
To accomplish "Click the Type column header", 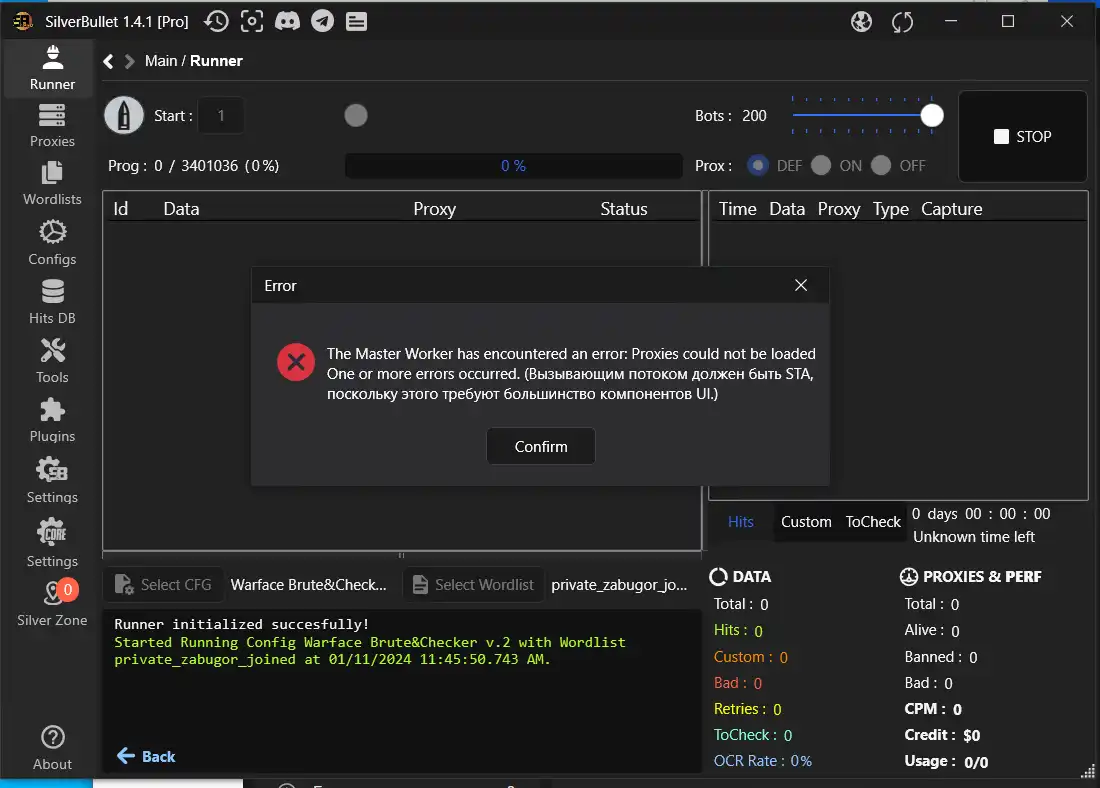I will point(890,209).
